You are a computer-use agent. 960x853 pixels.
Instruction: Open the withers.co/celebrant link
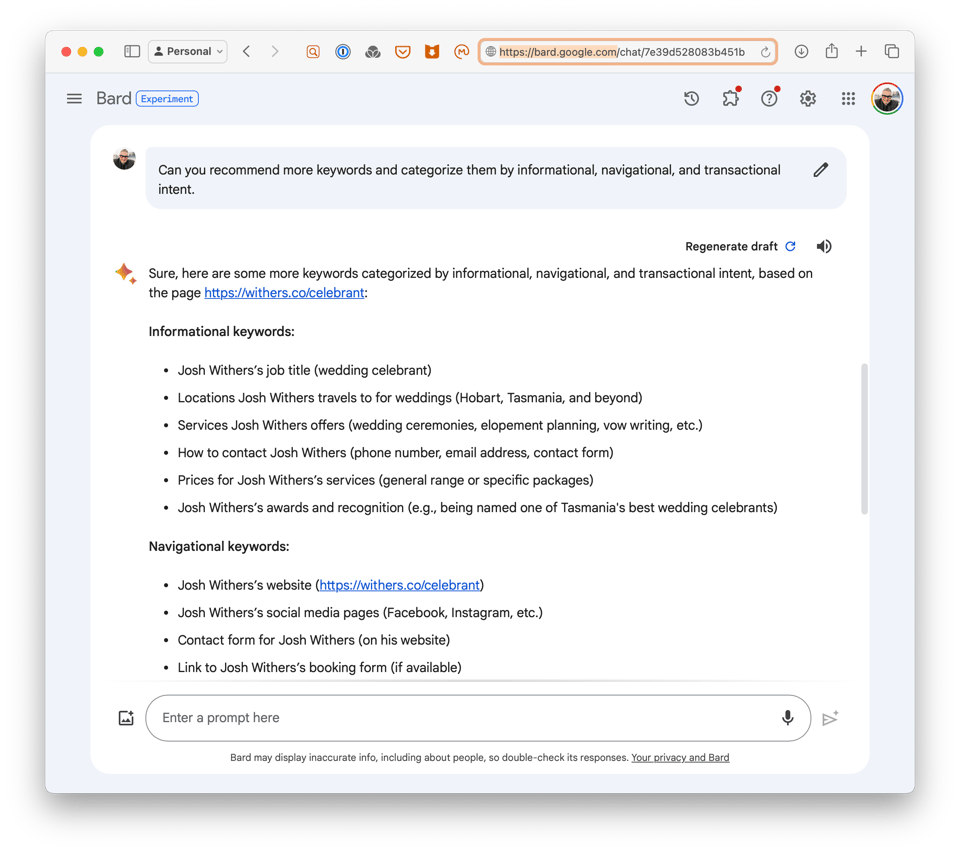pos(282,292)
